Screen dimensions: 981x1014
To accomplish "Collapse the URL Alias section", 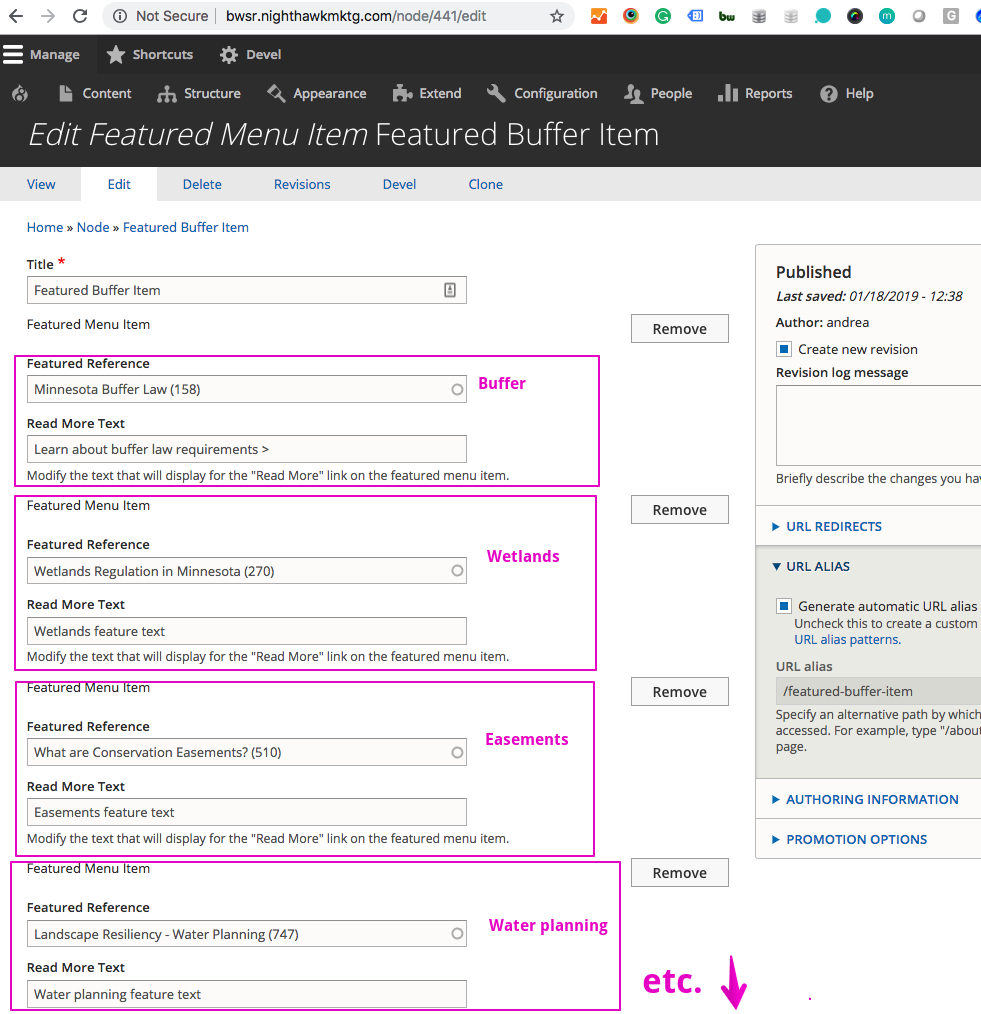I will pos(817,566).
